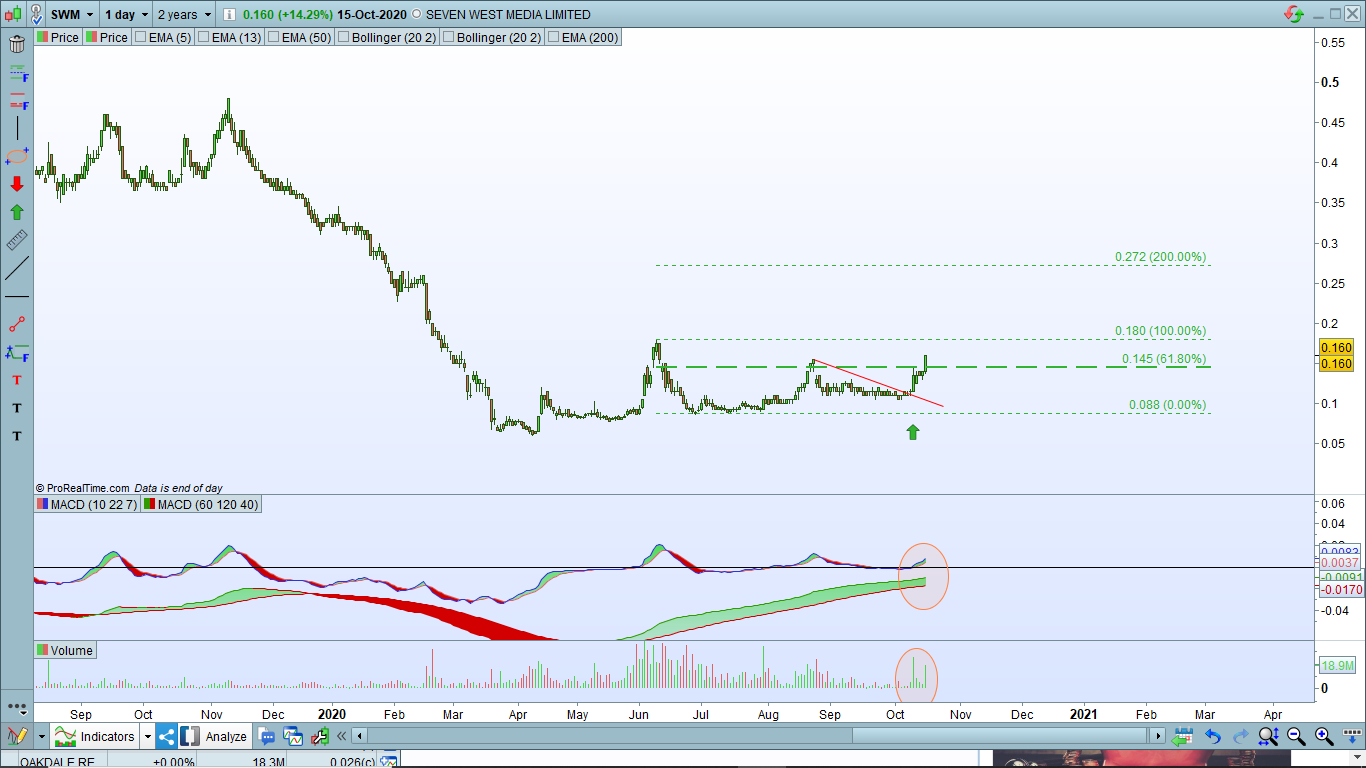Enable the EMA (50) checkbox

click(x=274, y=37)
